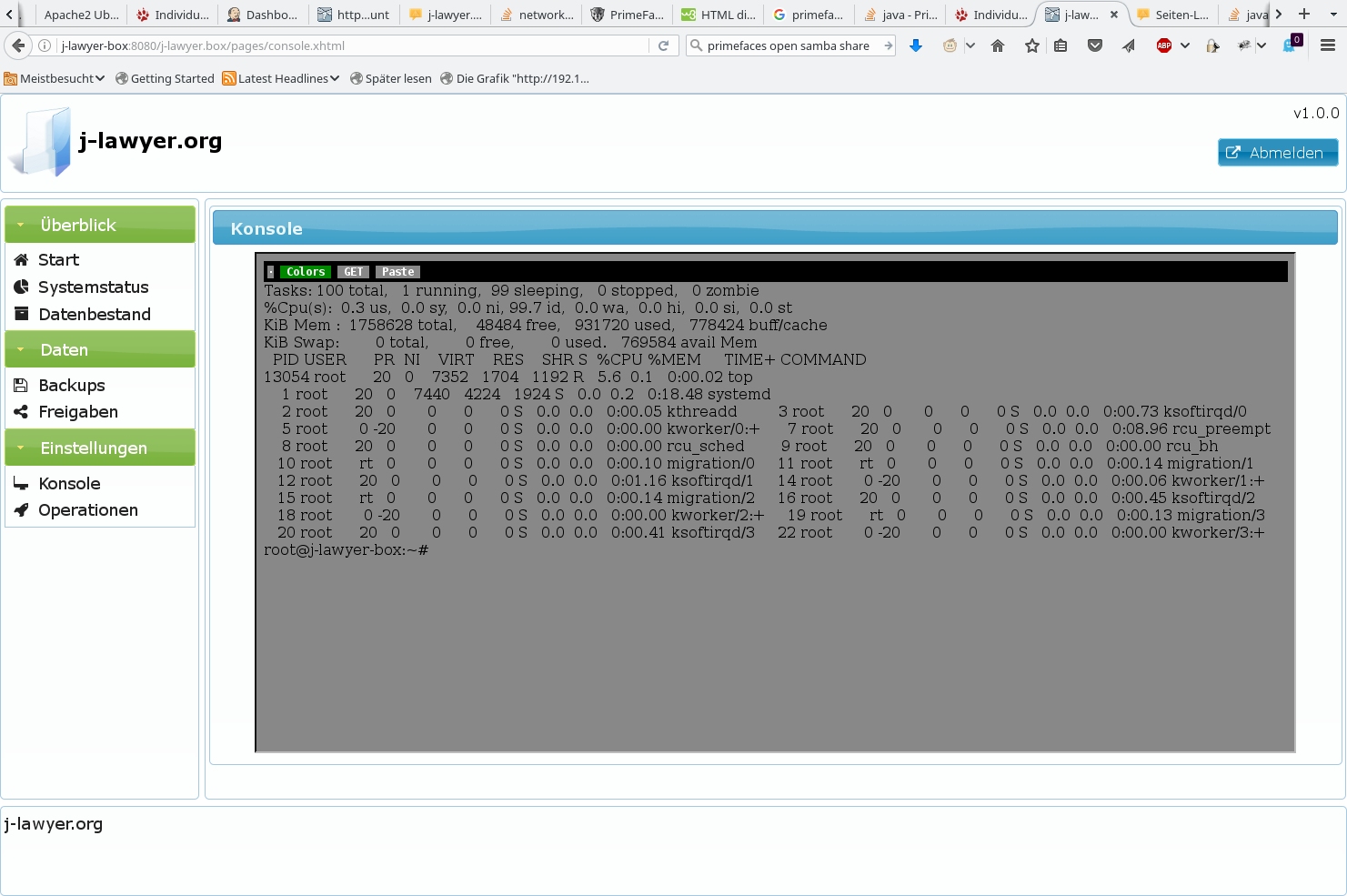Image resolution: width=1347 pixels, height=896 pixels.
Task: Reload the page with the refresh icon
Action: point(664,45)
